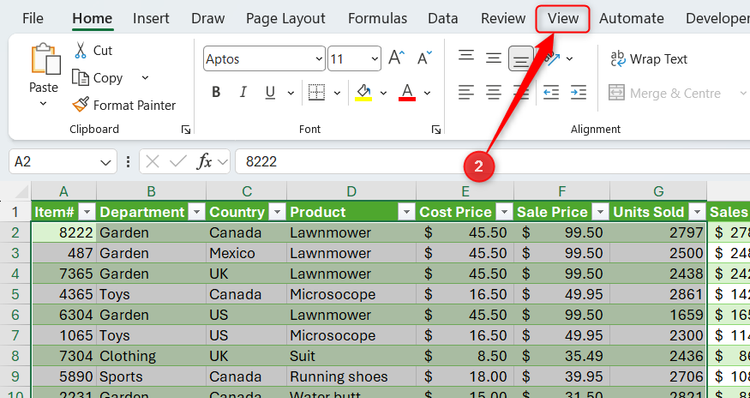The height and width of the screenshot is (398, 750).
Task: Open the Automate tab
Action: click(631, 18)
